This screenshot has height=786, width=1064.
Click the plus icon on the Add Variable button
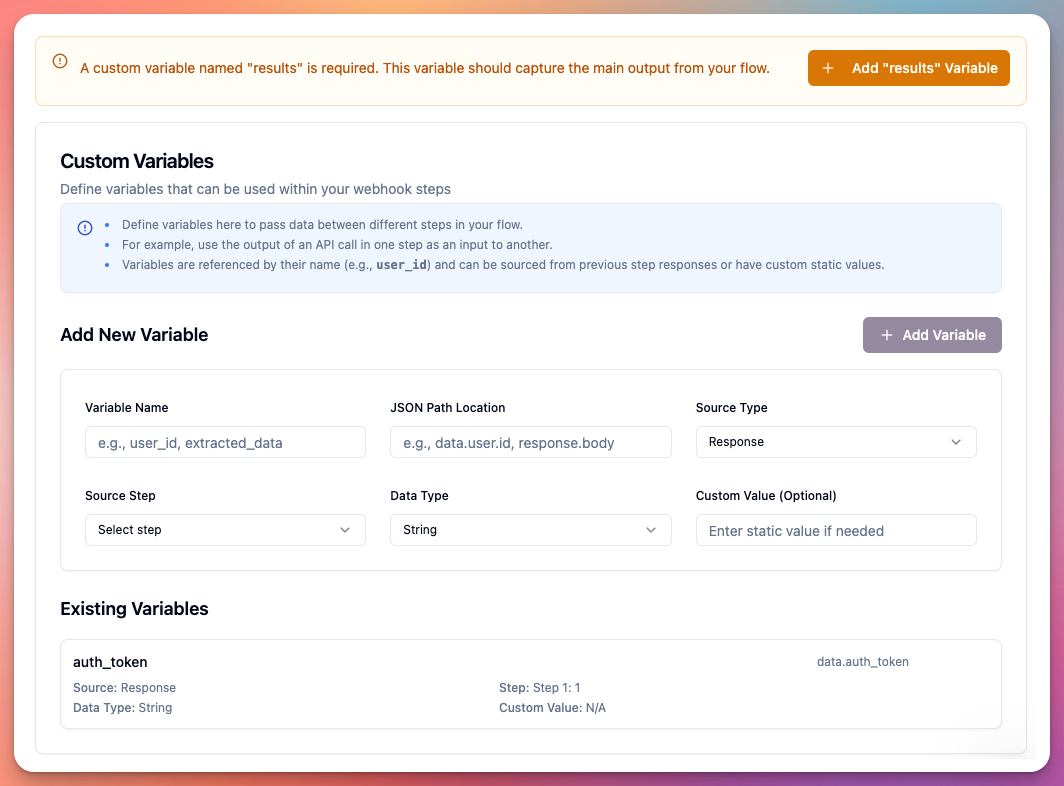click(887, 335)
